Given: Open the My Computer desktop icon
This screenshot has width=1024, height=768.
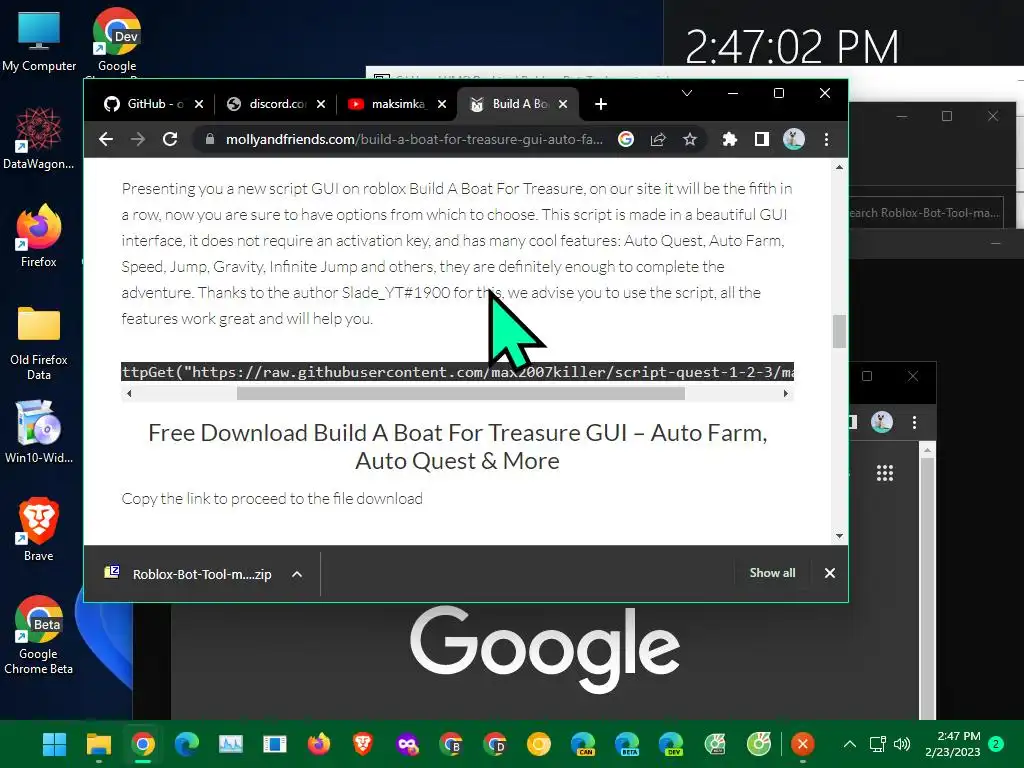Looking at the screenshot, I should tap(39, 42).
